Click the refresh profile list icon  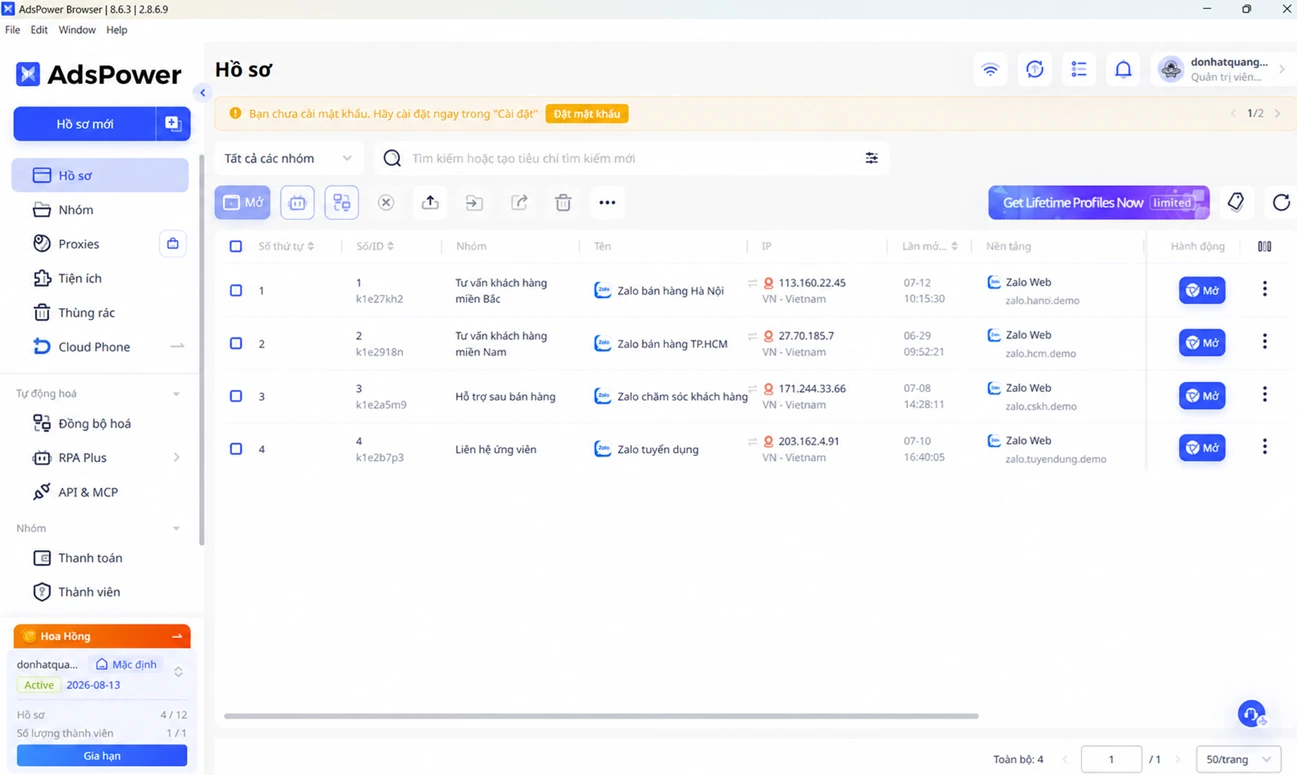point(1281,203)
